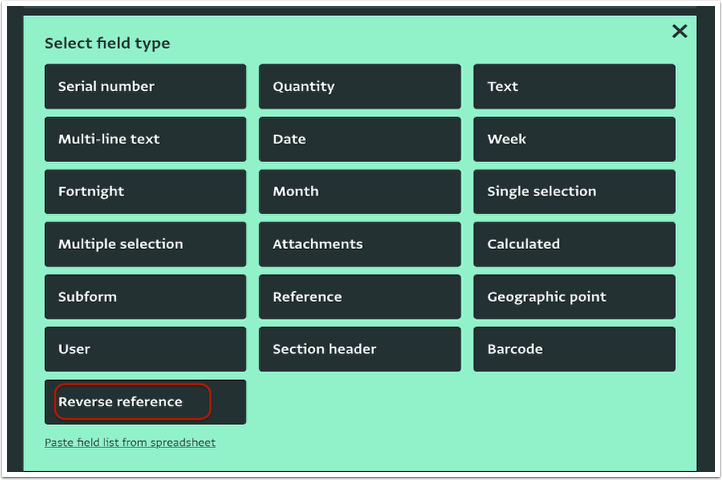Image resolution: width=722 pixels, height=480 pixels.
Task: Select the Date field type
Action: click(x=360, y=139)
